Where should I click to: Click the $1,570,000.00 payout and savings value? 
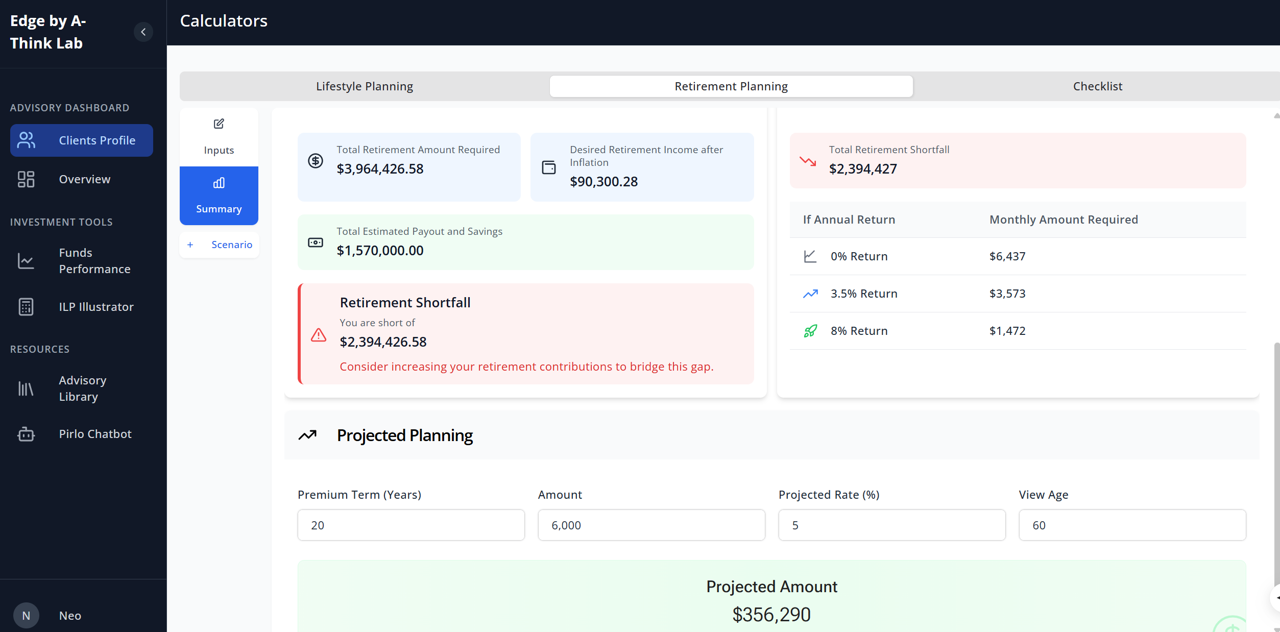click(380, 251)
